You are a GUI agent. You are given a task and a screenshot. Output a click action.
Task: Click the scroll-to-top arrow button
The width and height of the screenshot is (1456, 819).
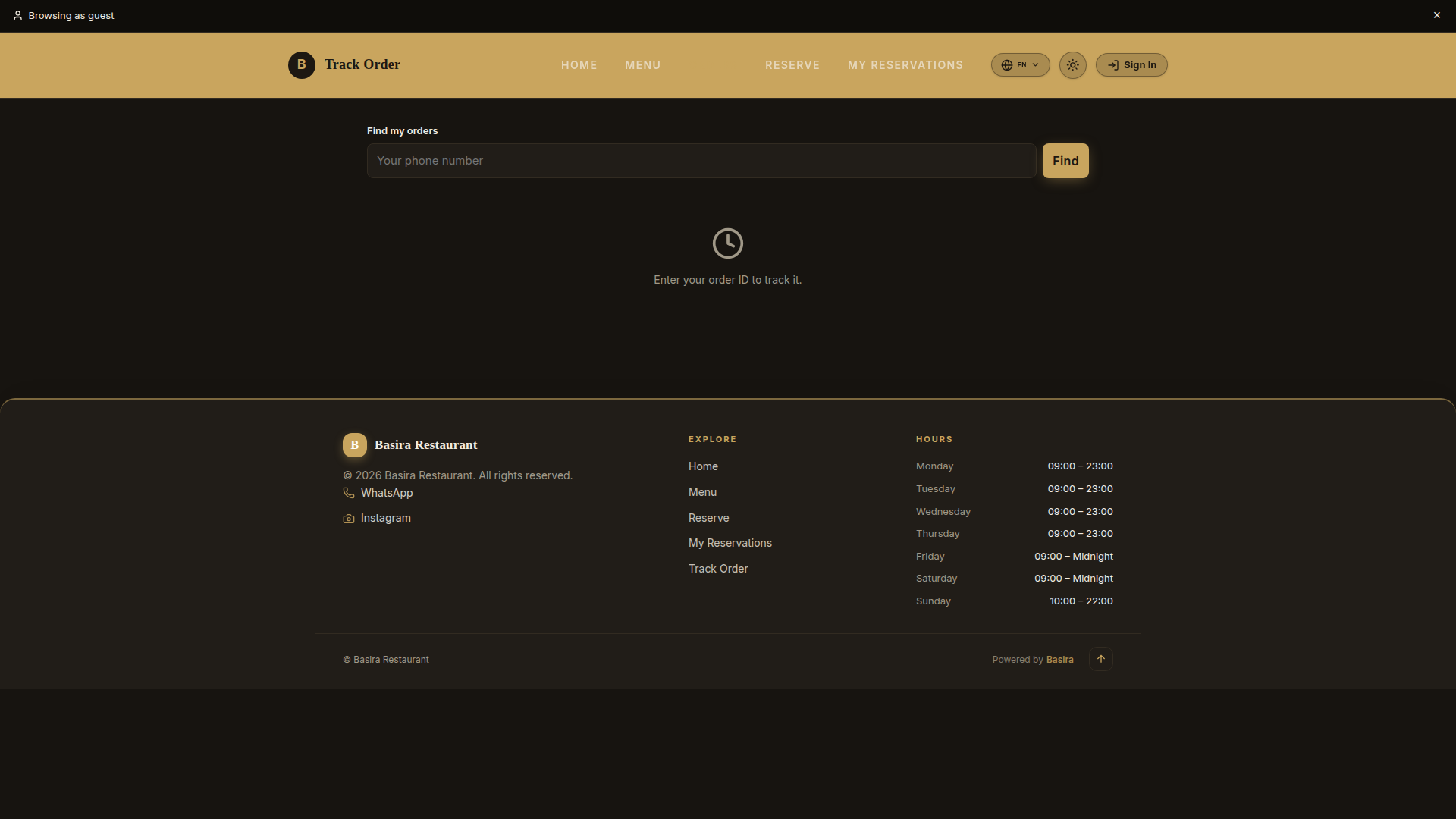tap(1100, 659)
